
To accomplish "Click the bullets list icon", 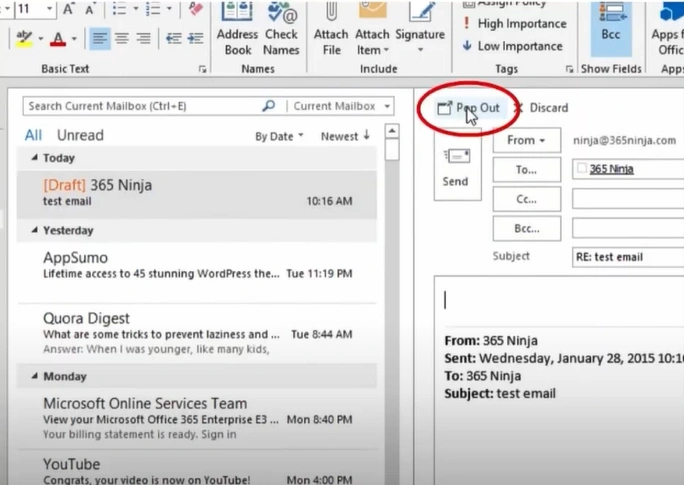I will [x=119, y=9].
